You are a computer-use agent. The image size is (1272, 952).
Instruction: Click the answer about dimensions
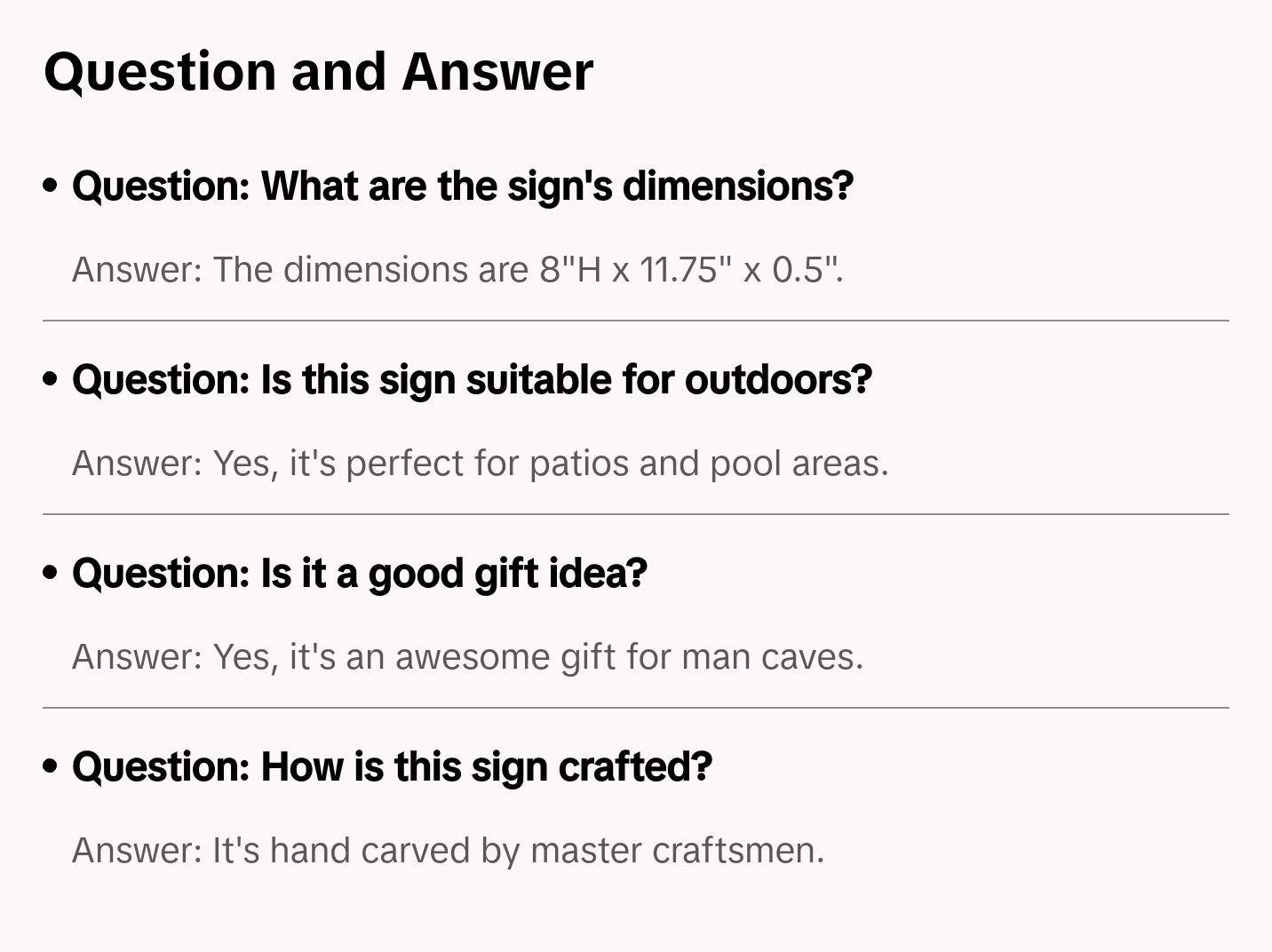point(457,269)
